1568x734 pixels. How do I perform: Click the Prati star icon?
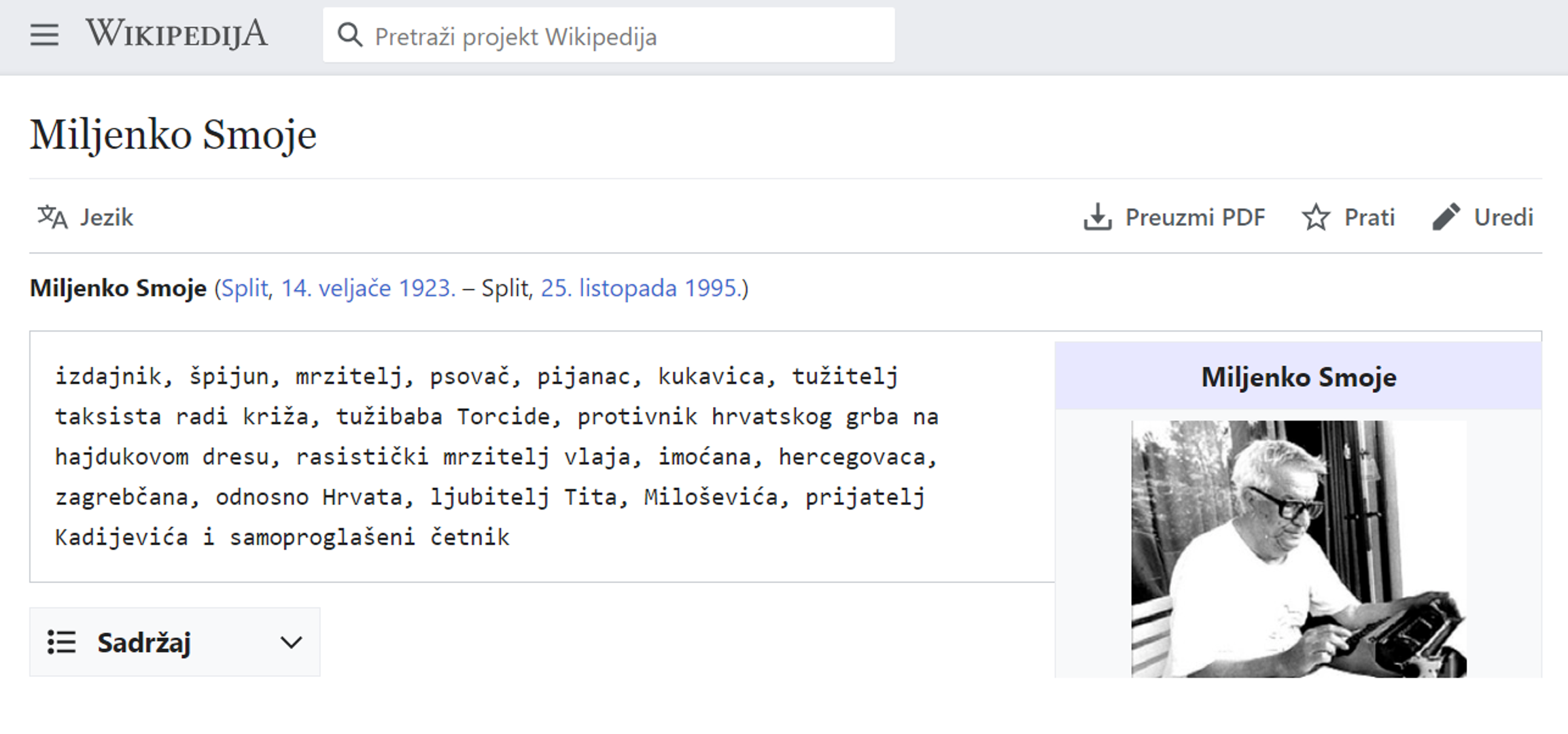tap(1315, 217)
